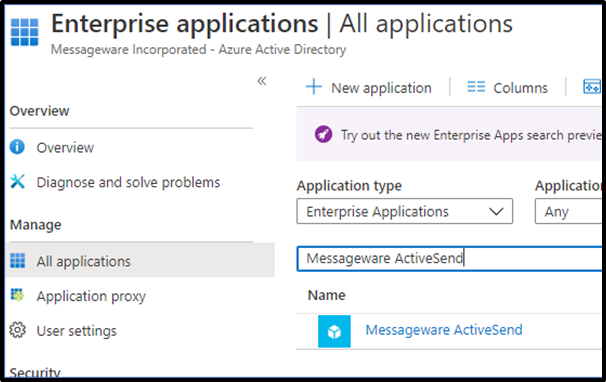This screenshot has height=382, width=606.
Task: Click the Diagnose and solve problems wrench icon
Action: (17, 181)
